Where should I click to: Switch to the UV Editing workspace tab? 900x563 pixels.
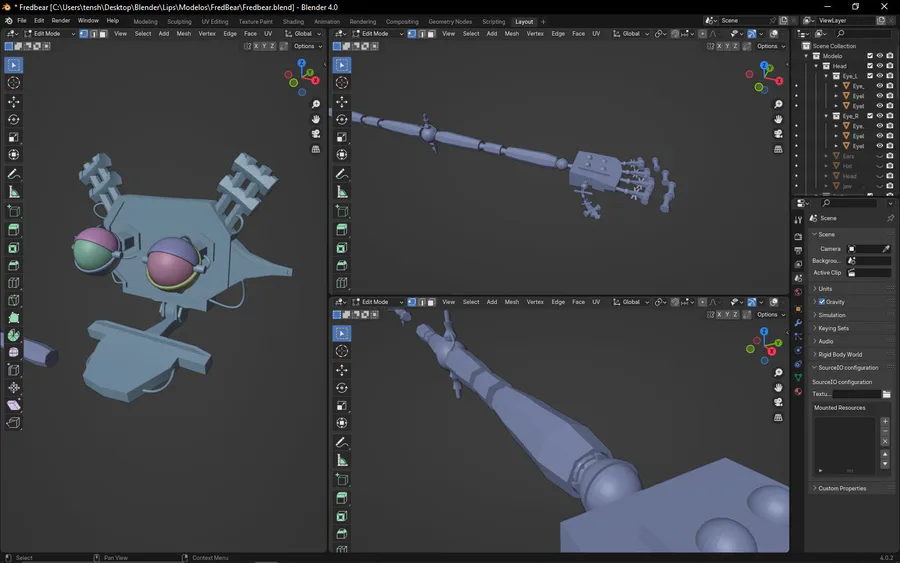click(215, 22)
